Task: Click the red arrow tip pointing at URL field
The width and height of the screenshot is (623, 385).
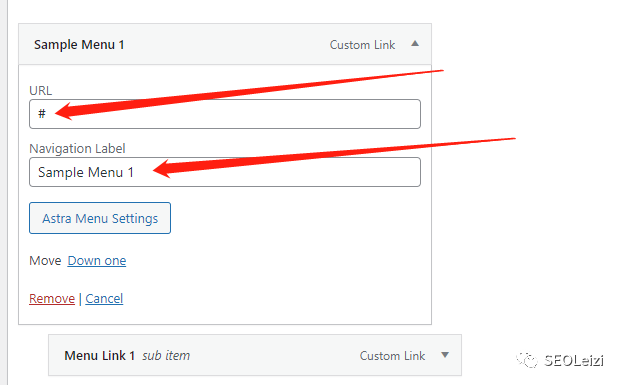Action: point(58,112)
